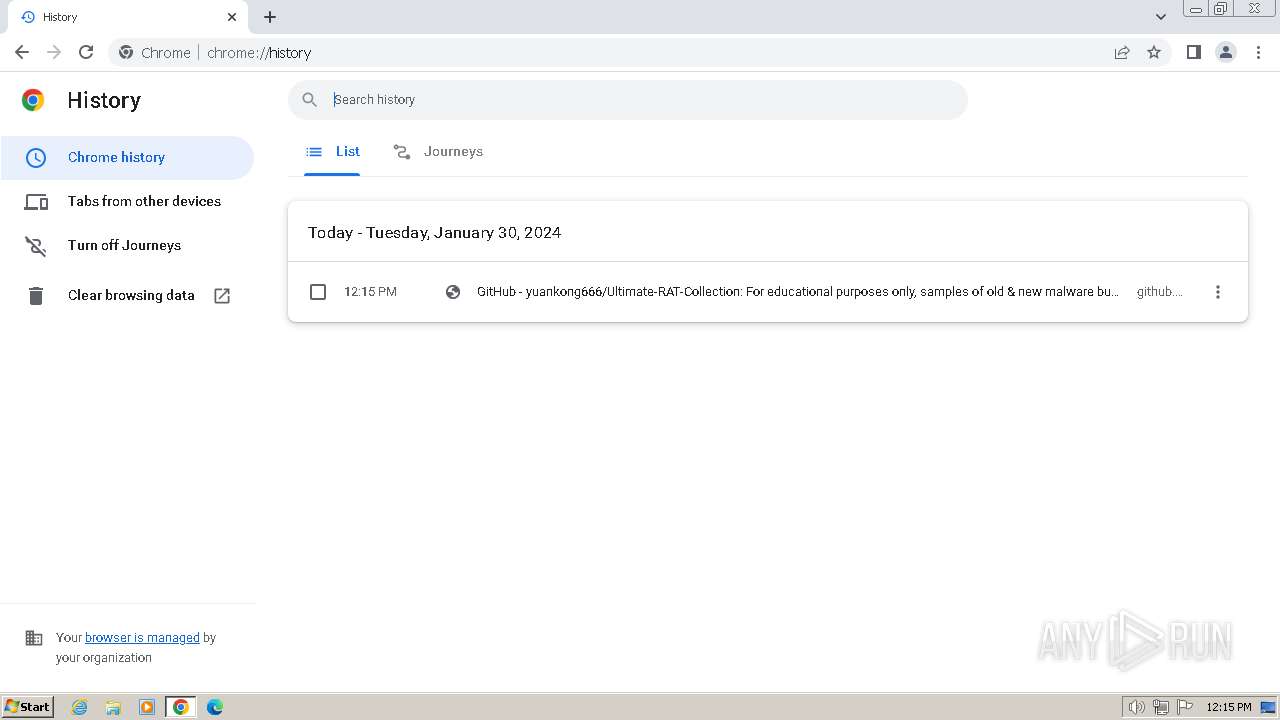Click the show desktop icon in tray
This screenshot has height=720, width=1280.
pyautogui.click(x=1268, y=707)
